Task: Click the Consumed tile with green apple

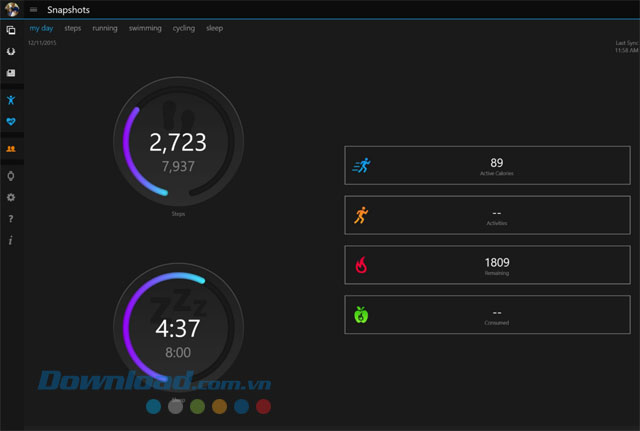Action: click(x=488, y=315)
